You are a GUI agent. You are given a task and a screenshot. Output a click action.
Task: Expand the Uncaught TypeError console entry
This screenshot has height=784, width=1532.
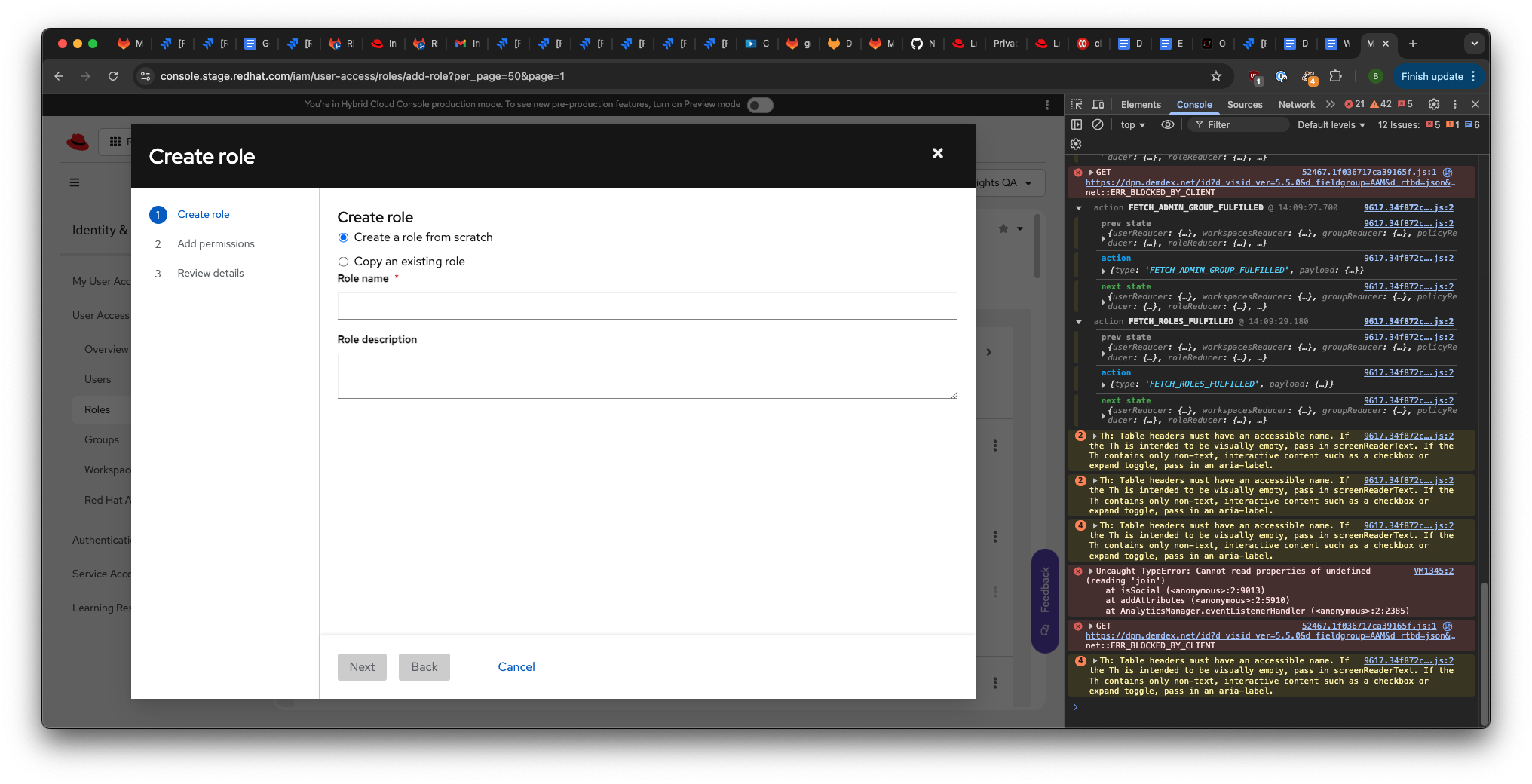pyautogui.click(x=1091, y=571)
